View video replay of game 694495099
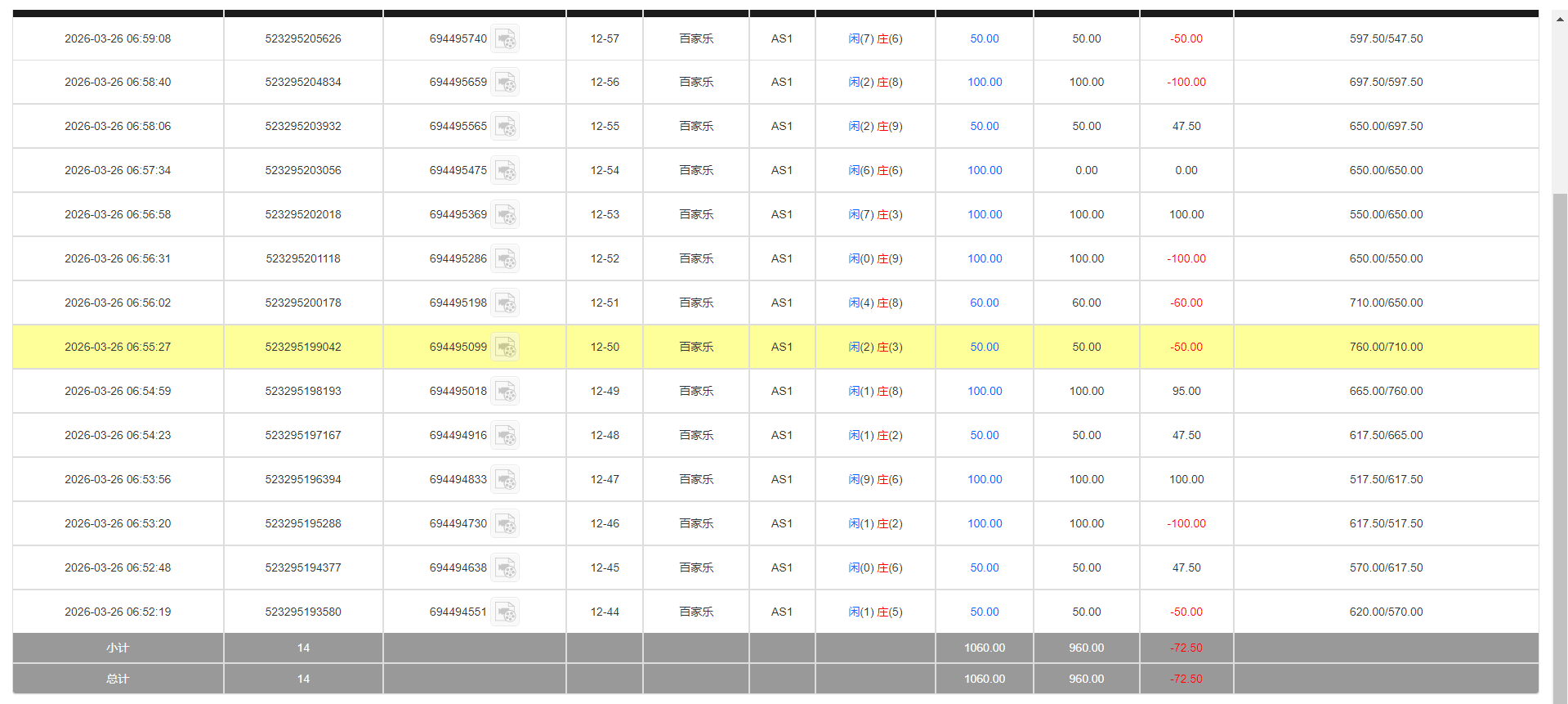1568x704 pixels. tap(505, 348)
